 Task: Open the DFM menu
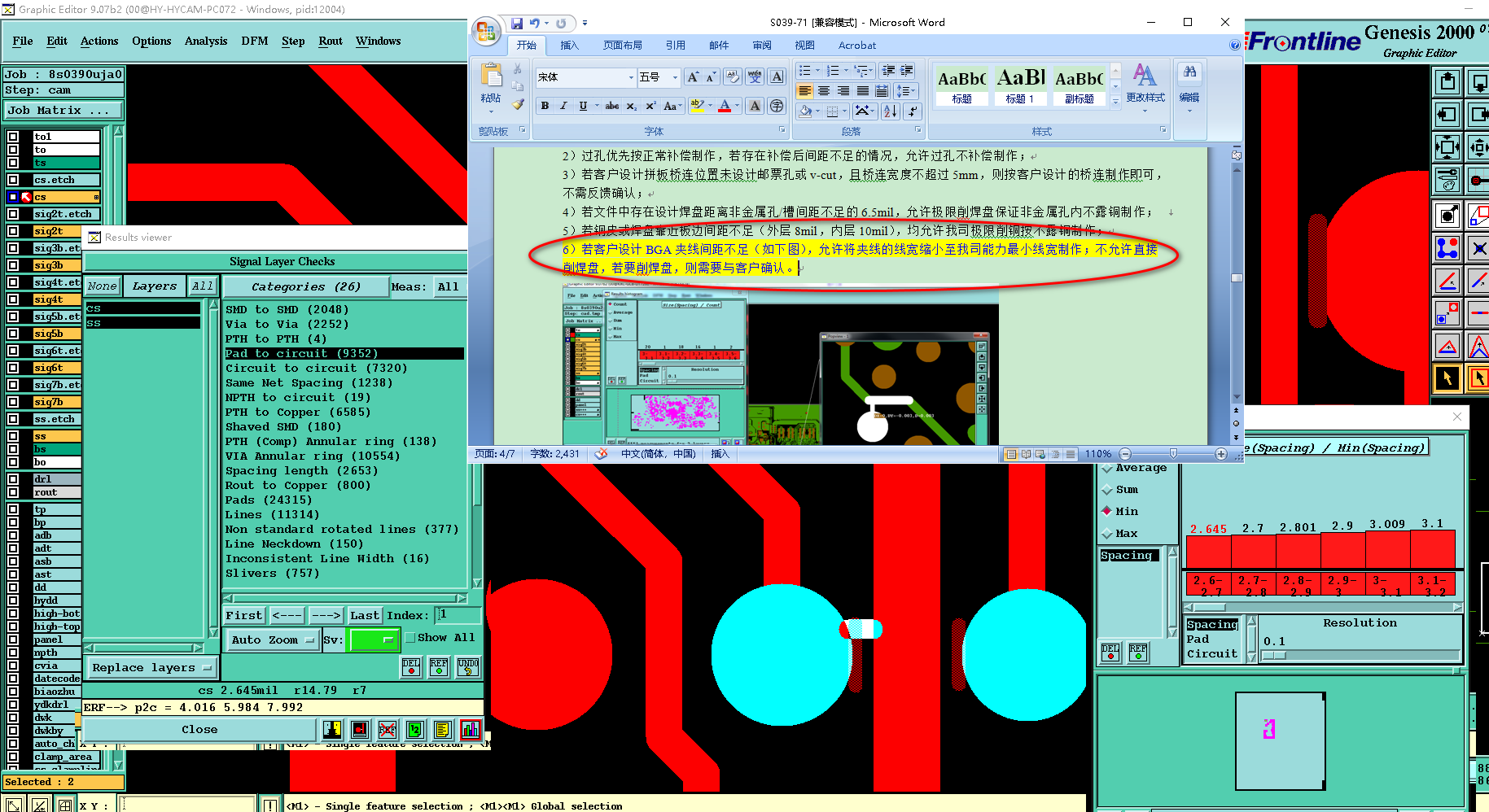[255, 41]
